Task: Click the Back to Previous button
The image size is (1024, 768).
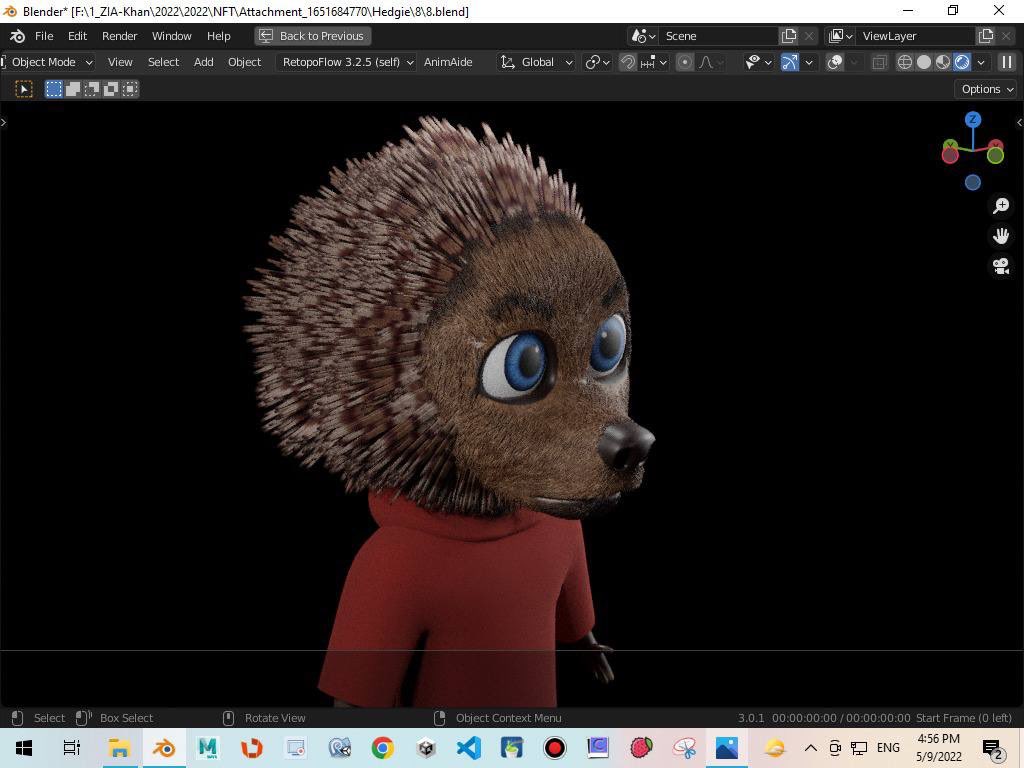Action: point(313,36)
